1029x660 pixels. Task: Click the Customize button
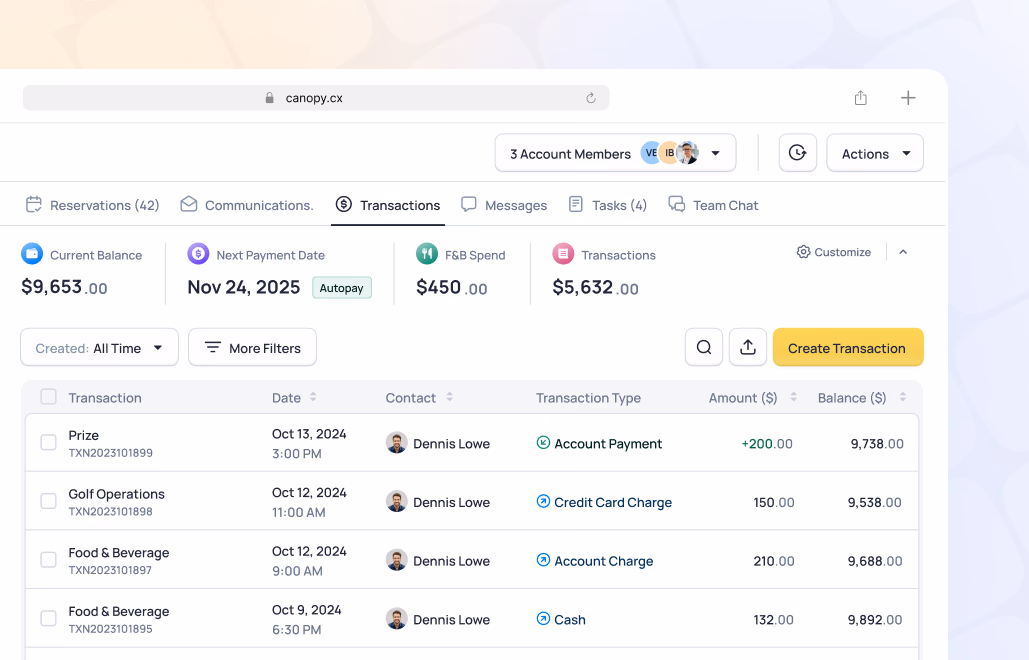point(833,252)
